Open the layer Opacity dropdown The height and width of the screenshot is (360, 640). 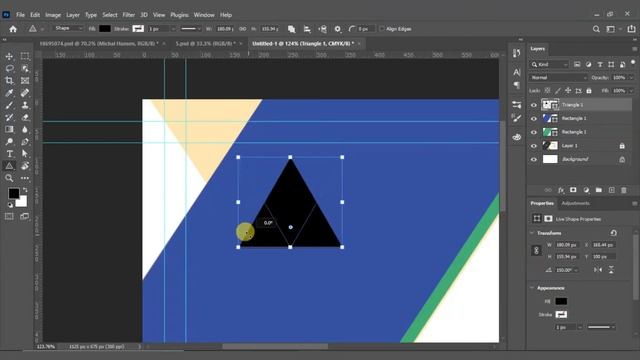[x=631, y=78]
